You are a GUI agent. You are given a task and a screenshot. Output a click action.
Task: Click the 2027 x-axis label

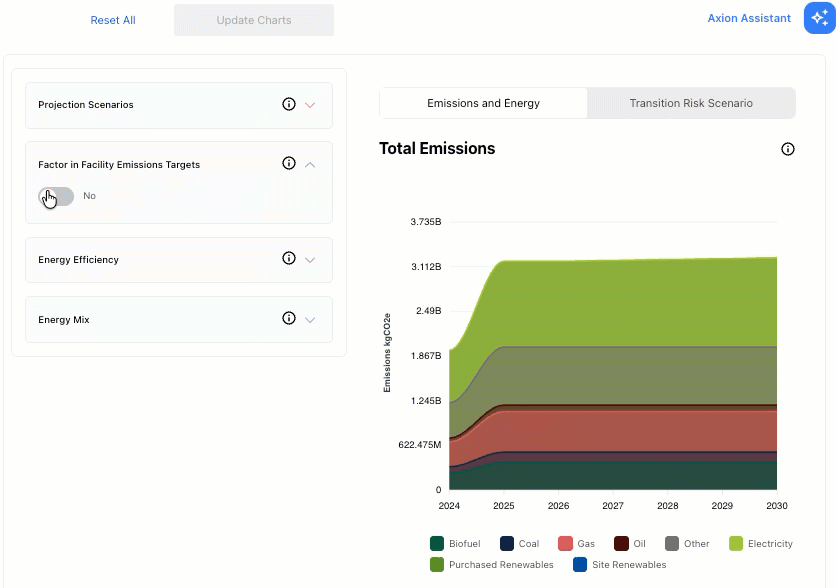tap(613, 506)
